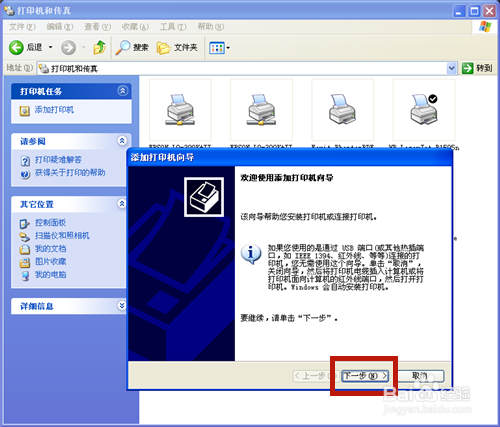This screenshot has height=427, width=500.
Task: Open the 收藏(A) menu
Action: 135,27
